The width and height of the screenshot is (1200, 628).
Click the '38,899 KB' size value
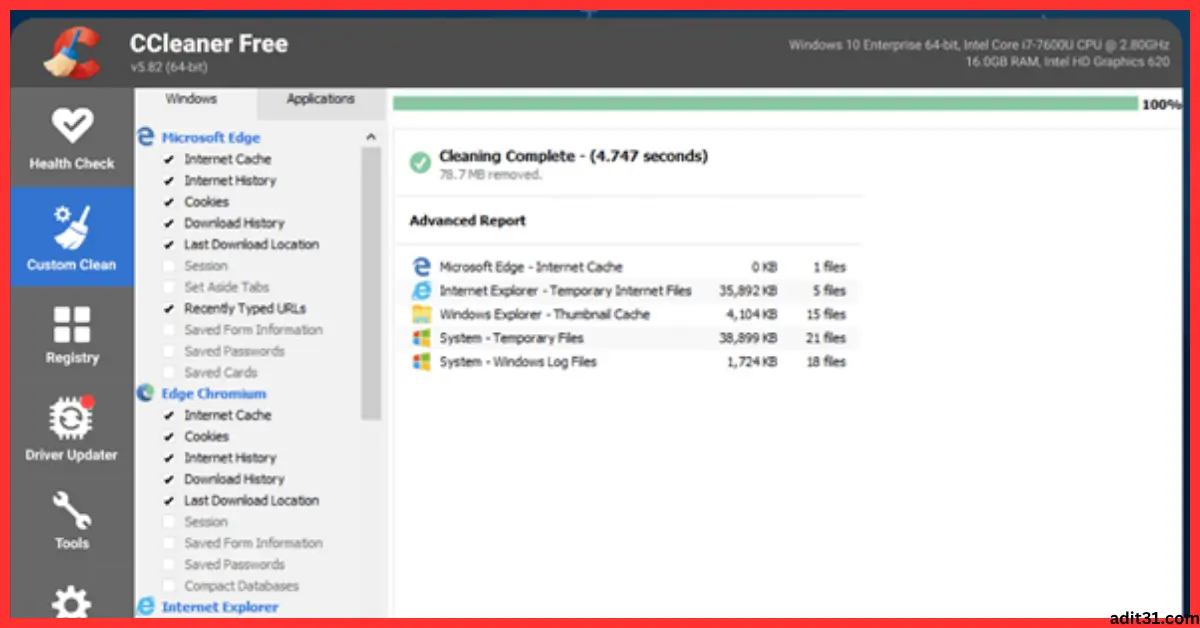[x=749, y=338]
